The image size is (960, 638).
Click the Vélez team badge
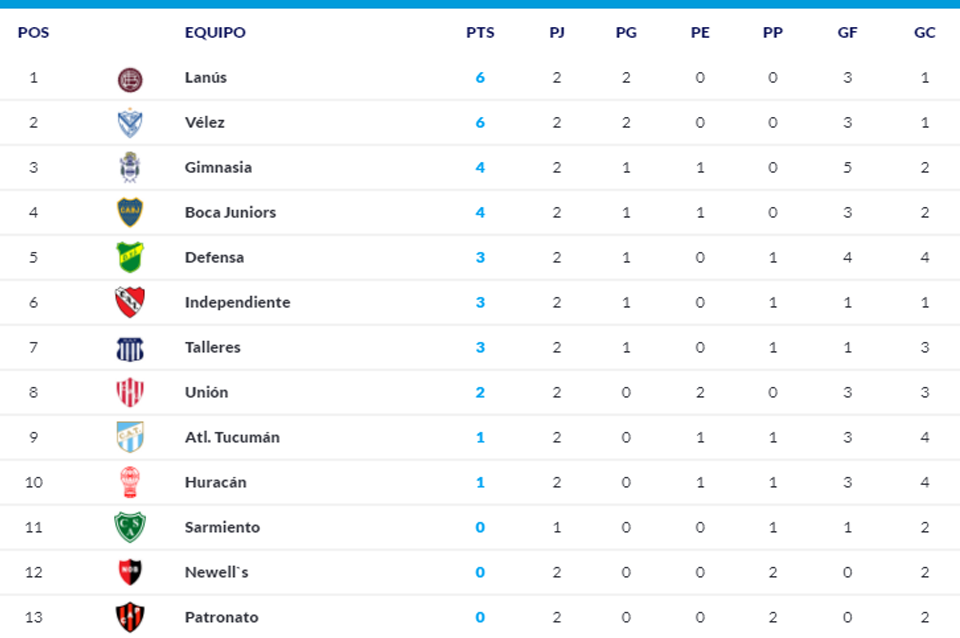[130, 123]
